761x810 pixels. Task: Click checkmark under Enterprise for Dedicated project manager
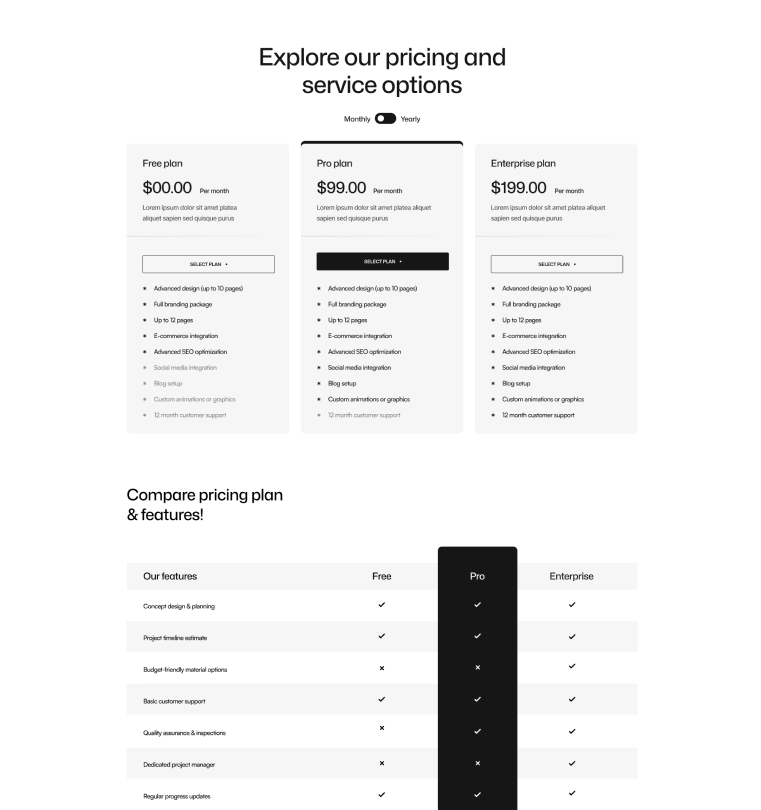[x=571, y=763]
